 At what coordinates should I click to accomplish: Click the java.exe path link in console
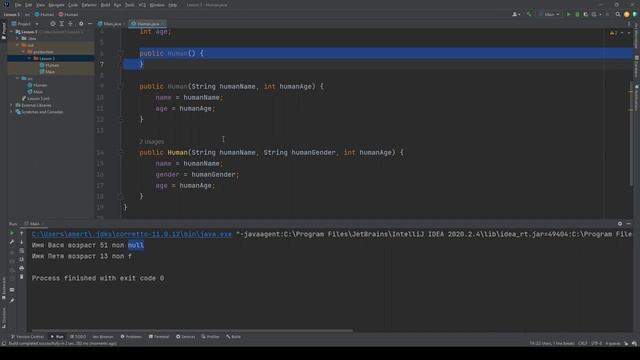pyautogui.click(x=132, y=234)
